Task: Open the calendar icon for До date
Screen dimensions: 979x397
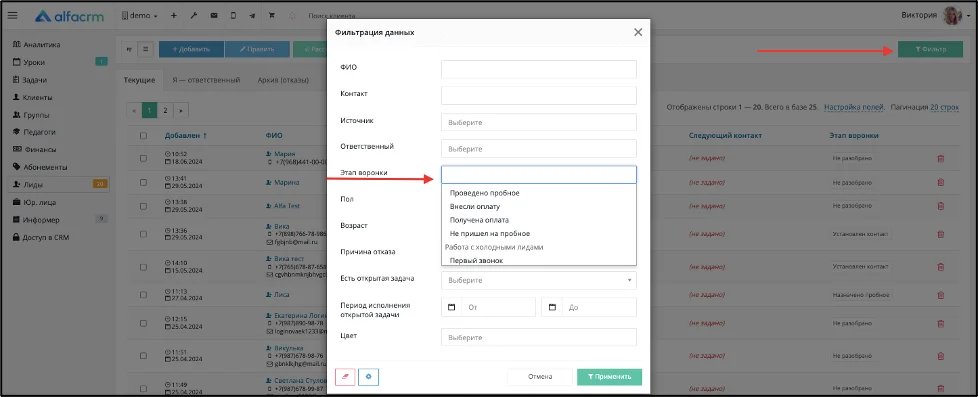Action: 552,307
